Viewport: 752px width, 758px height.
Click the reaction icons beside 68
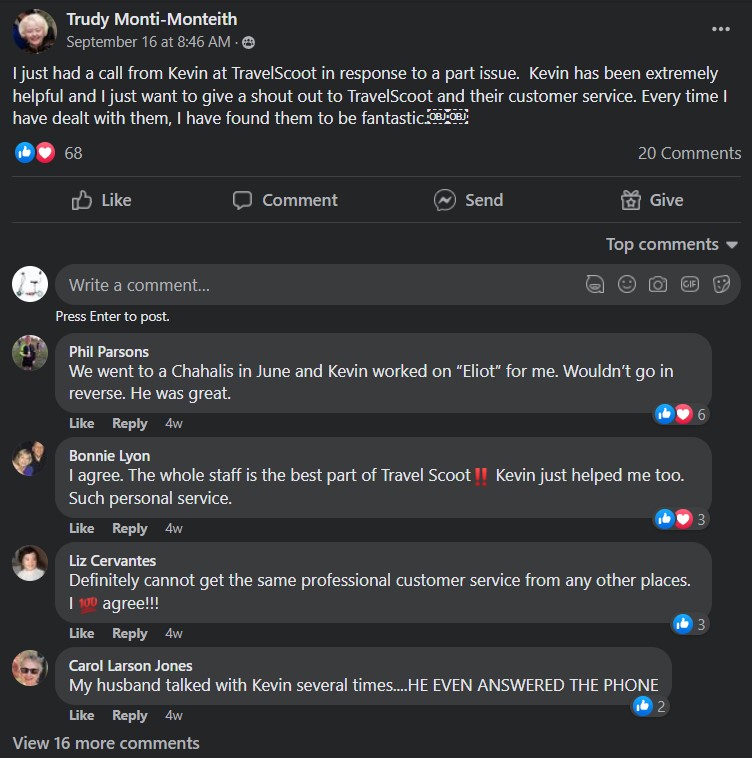coord(35,153)
